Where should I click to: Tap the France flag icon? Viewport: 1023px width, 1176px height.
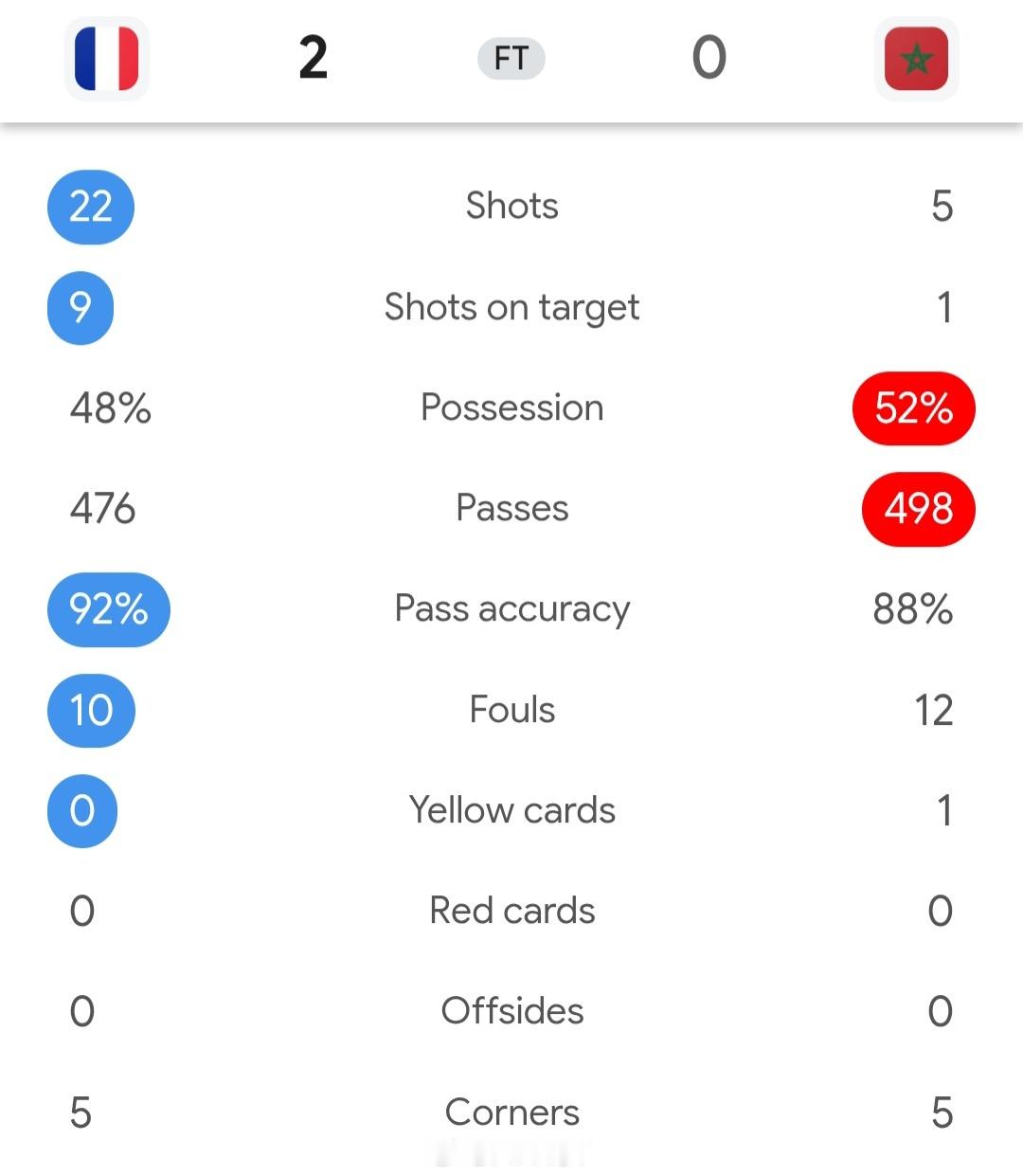[x=106, y=59]
